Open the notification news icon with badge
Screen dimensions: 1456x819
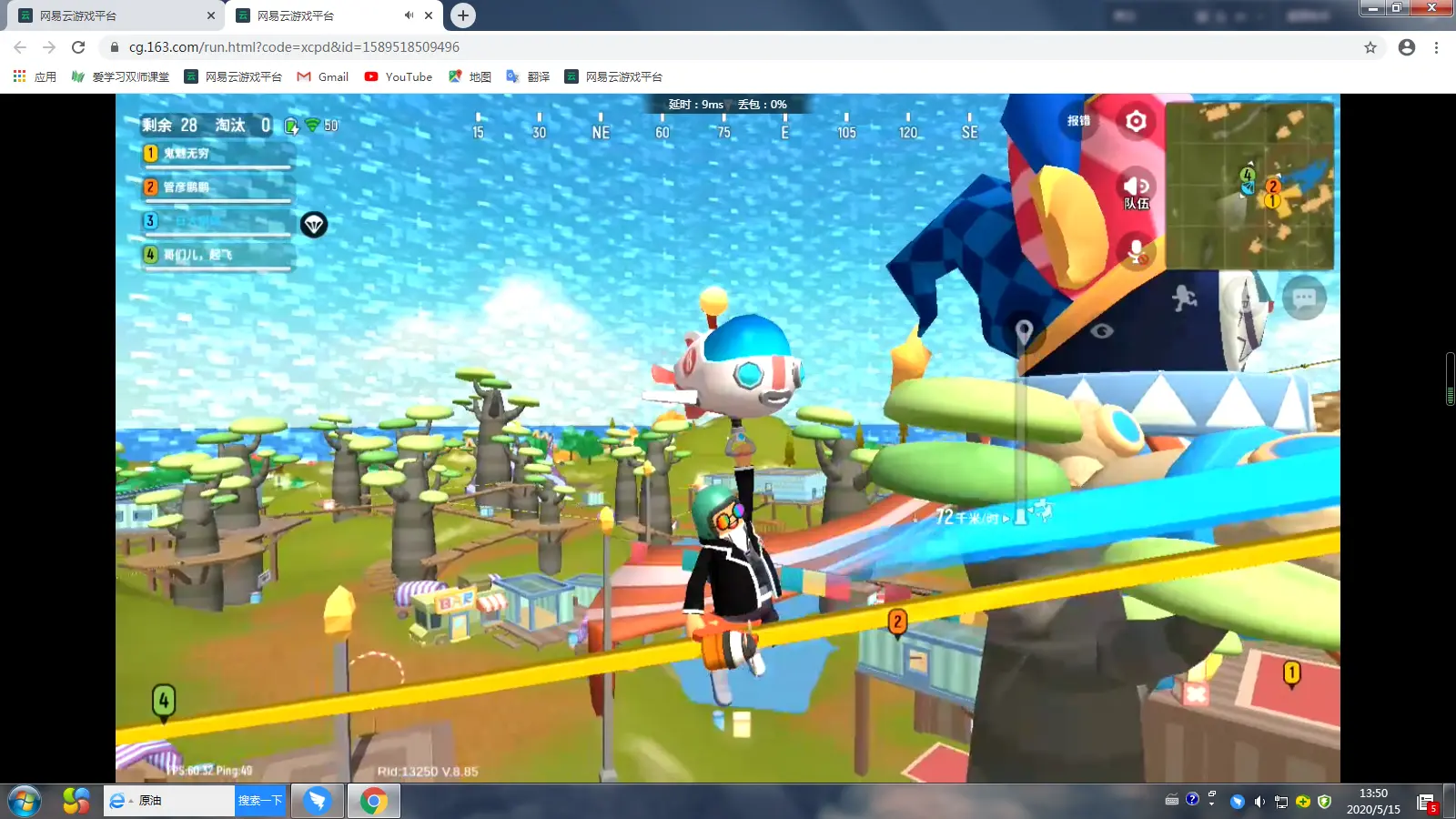pyautogui.click(x=1427, y=802)
